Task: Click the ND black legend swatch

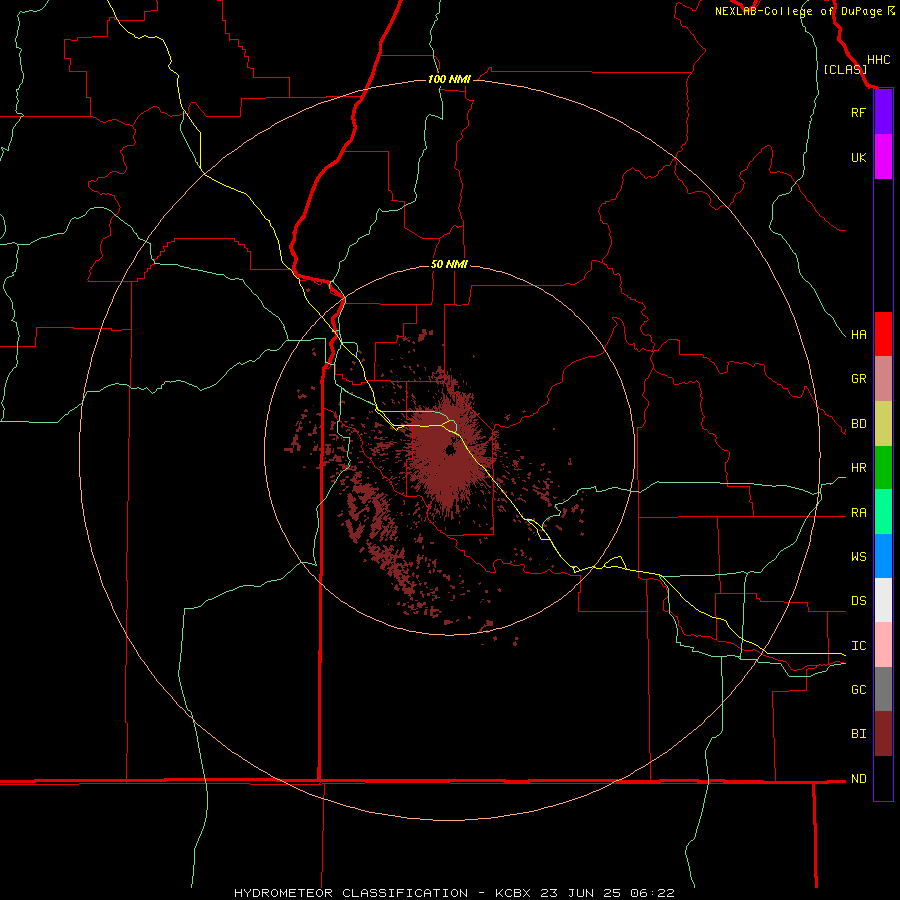Action: point(883,778)
